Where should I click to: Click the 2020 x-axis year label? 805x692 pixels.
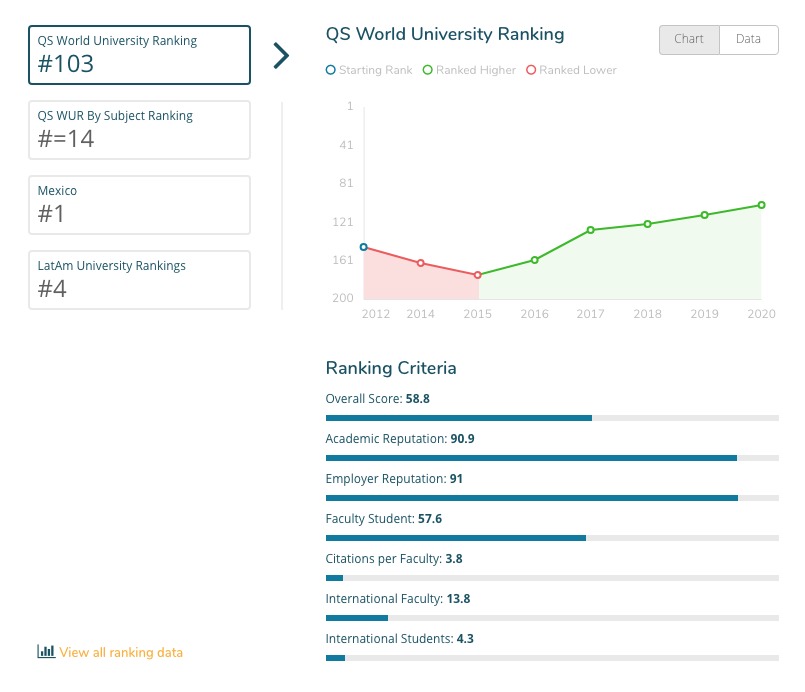tap(761, 314)
